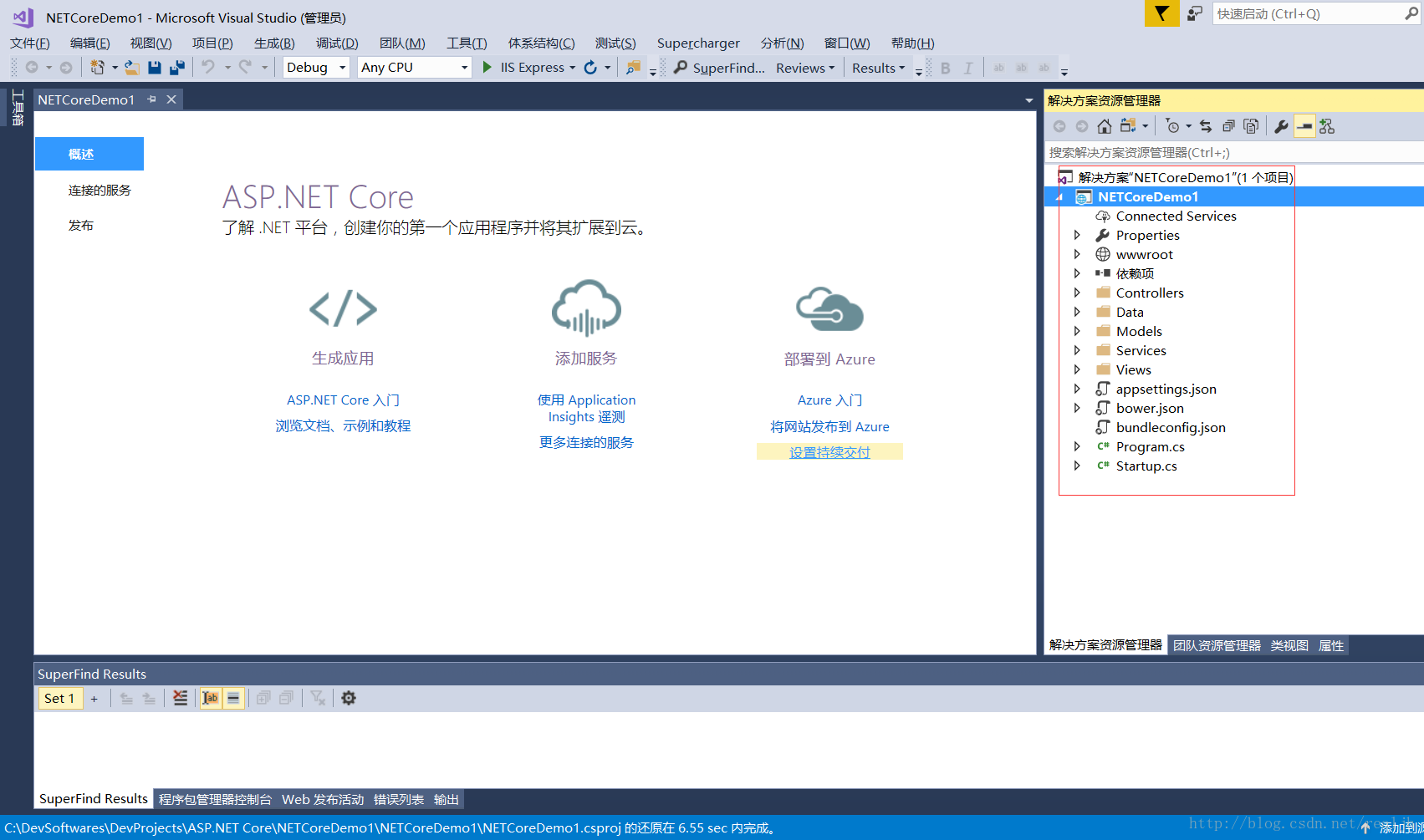Screen dimensions: 1424x840
Task: Open 将网站发布到 Azure link
Action: click(x=829, y=426)
